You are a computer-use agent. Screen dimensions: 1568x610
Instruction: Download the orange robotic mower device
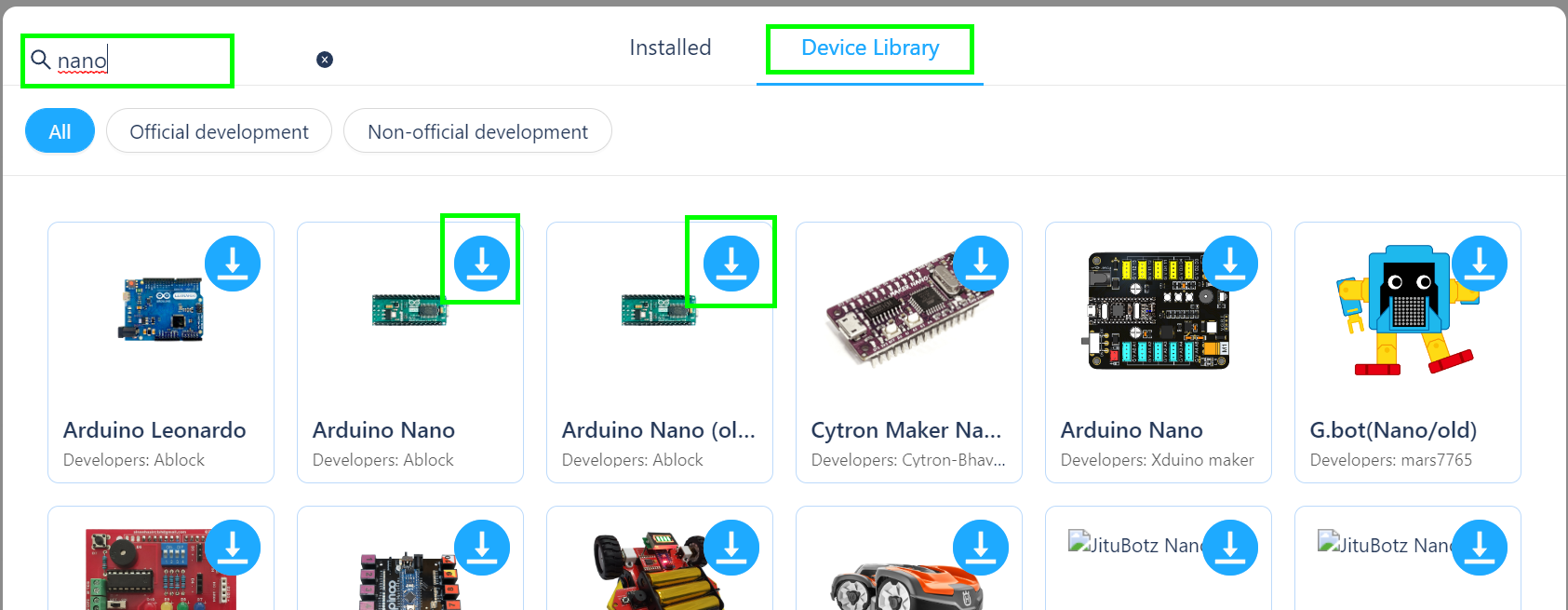981,548
